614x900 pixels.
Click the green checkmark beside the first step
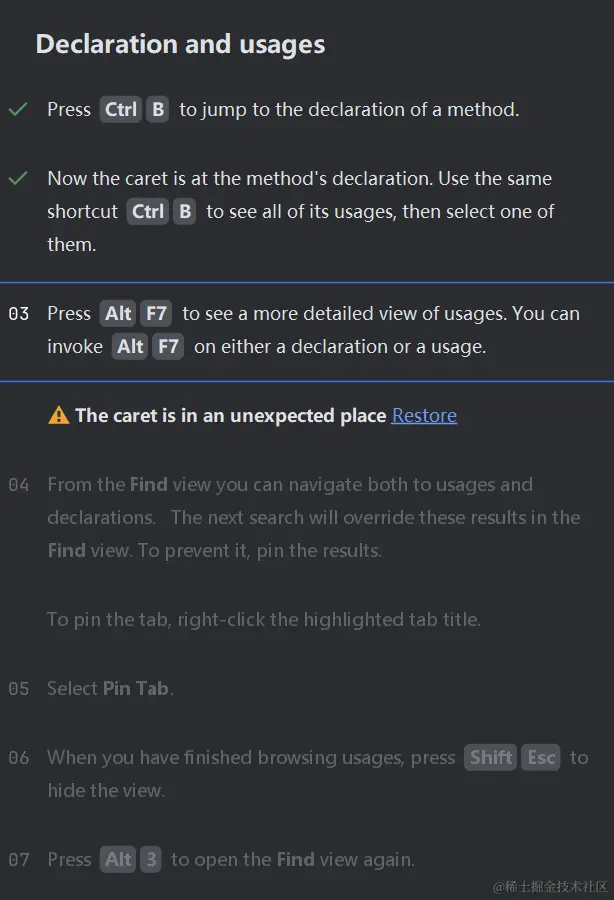[x=18, y=109]
